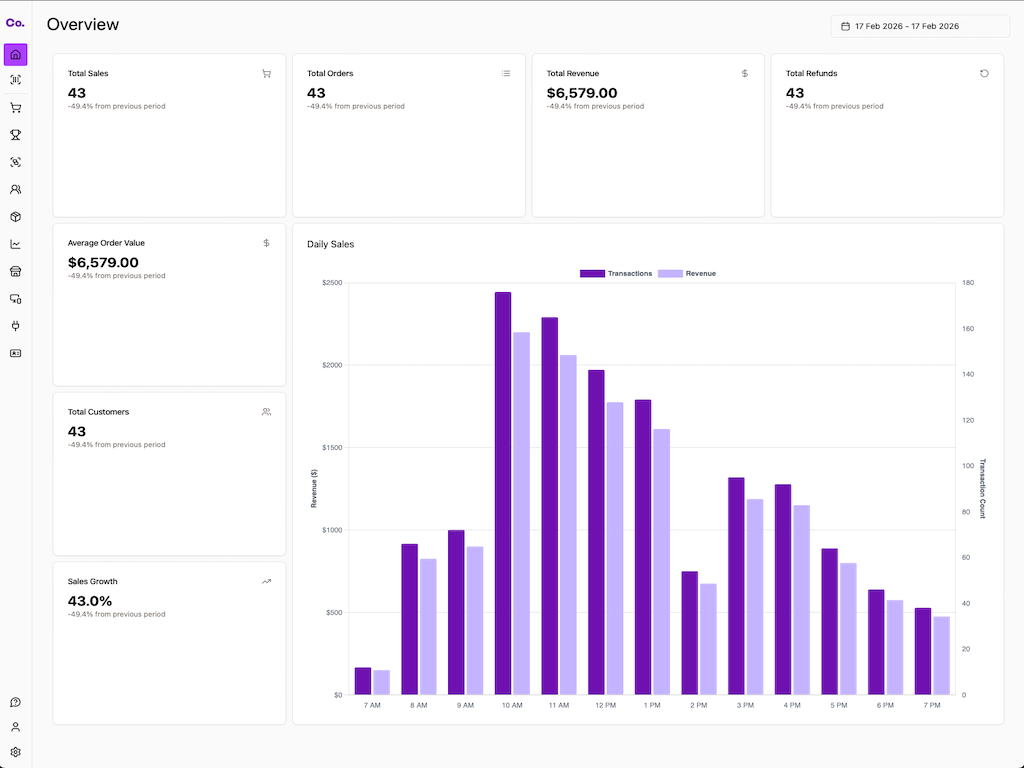Toggle the Revenue legend series
Viewport: 1024px width, 768px height.
click(687, 273)
